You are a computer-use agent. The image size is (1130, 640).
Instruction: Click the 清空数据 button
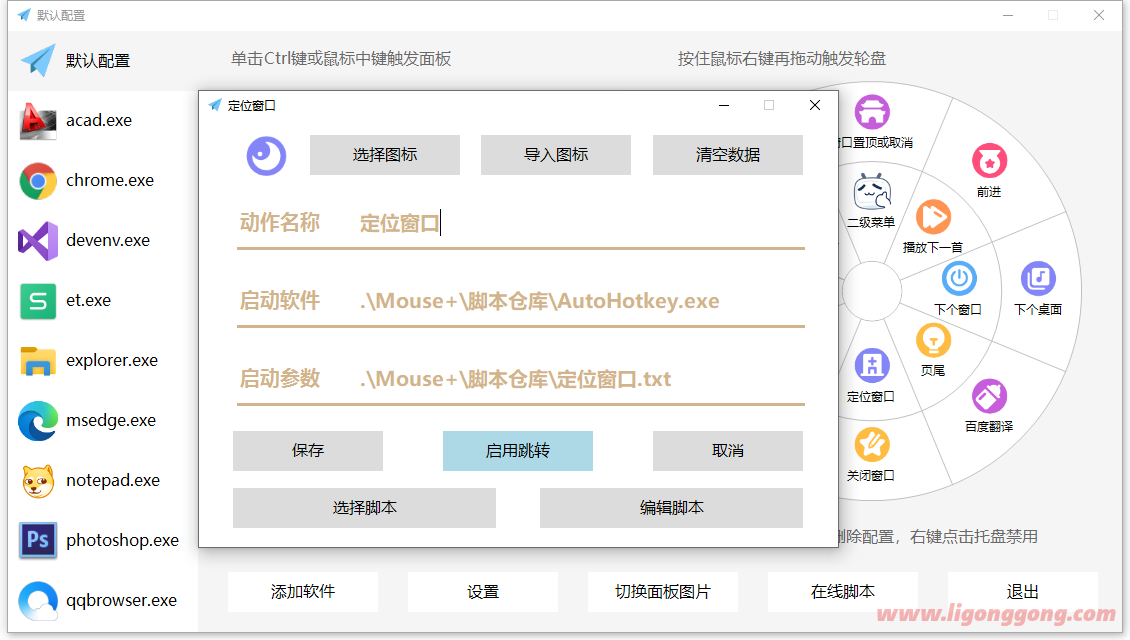728,155
